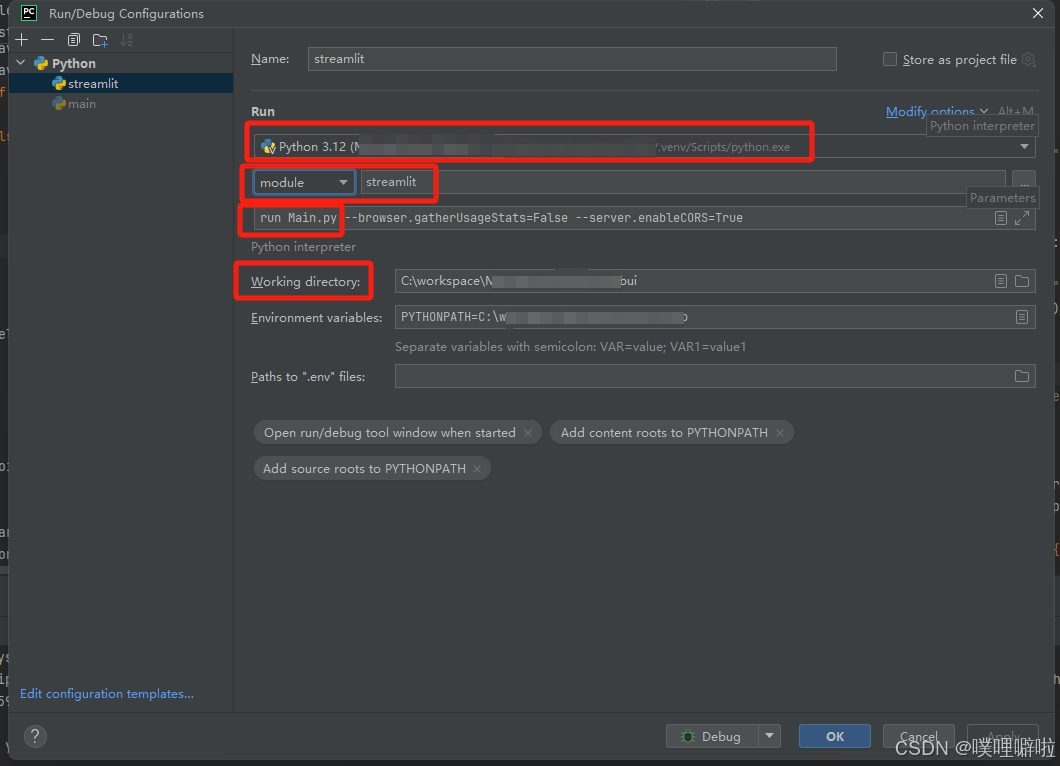Screen dimensions: 1060x766
Task: Expand the script parameters field editor
Action: tap(1023, 217)
